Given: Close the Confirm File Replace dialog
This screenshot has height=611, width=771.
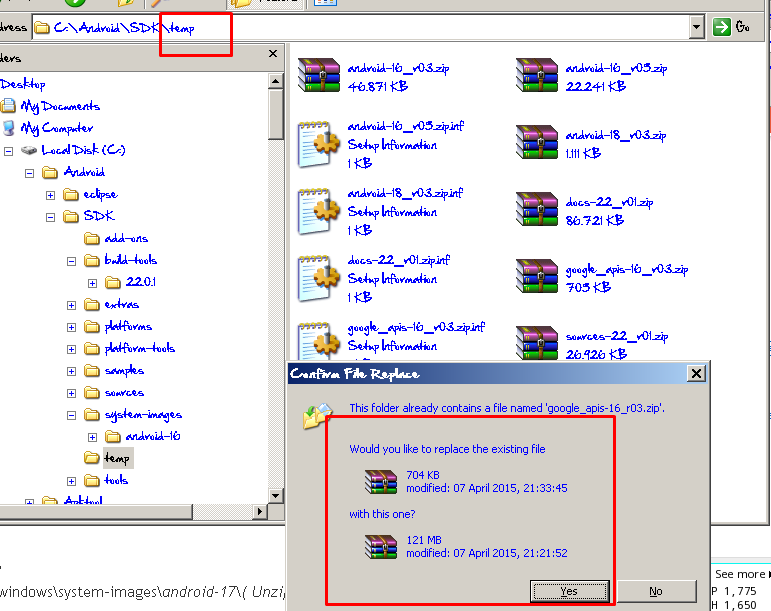Looking at the screenshot, I should click(696, 374).
